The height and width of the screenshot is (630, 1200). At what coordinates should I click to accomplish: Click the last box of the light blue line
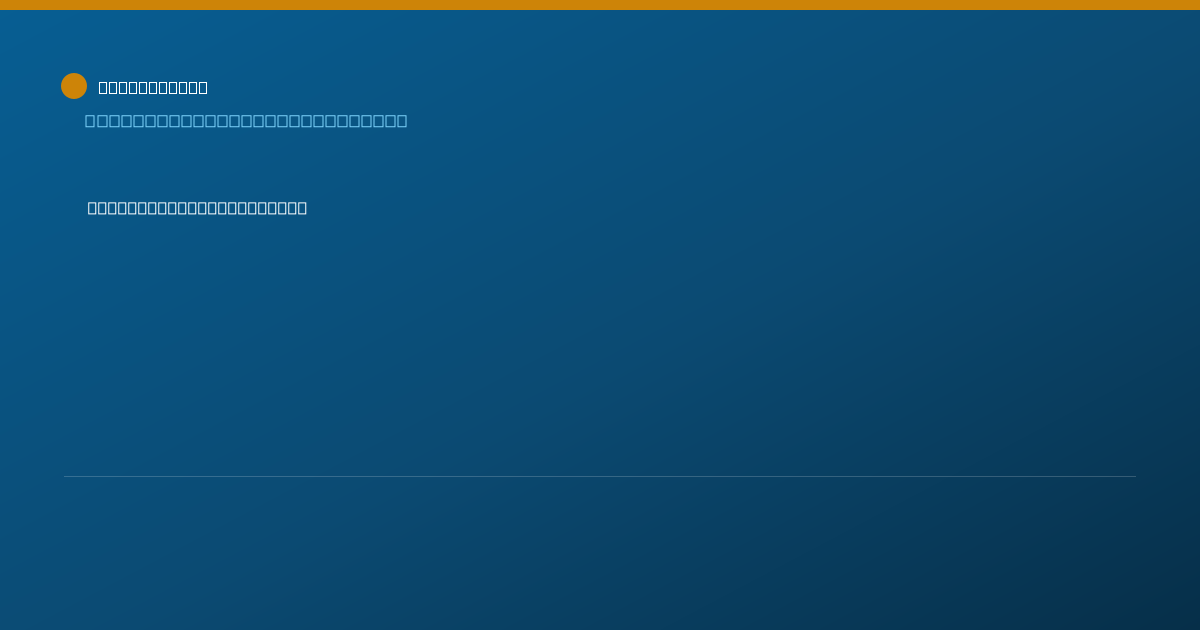[402, 121]
